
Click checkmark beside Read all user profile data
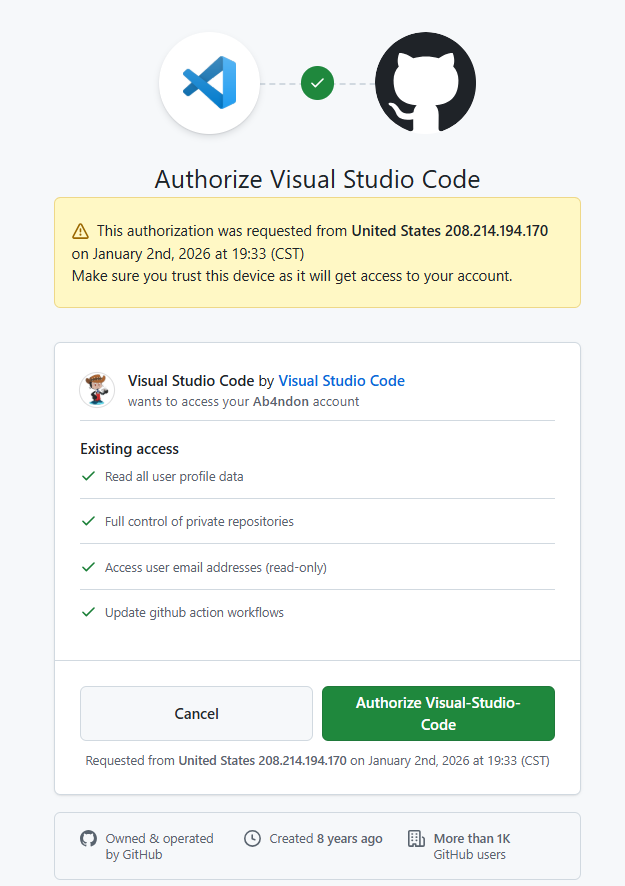[89, 476]
